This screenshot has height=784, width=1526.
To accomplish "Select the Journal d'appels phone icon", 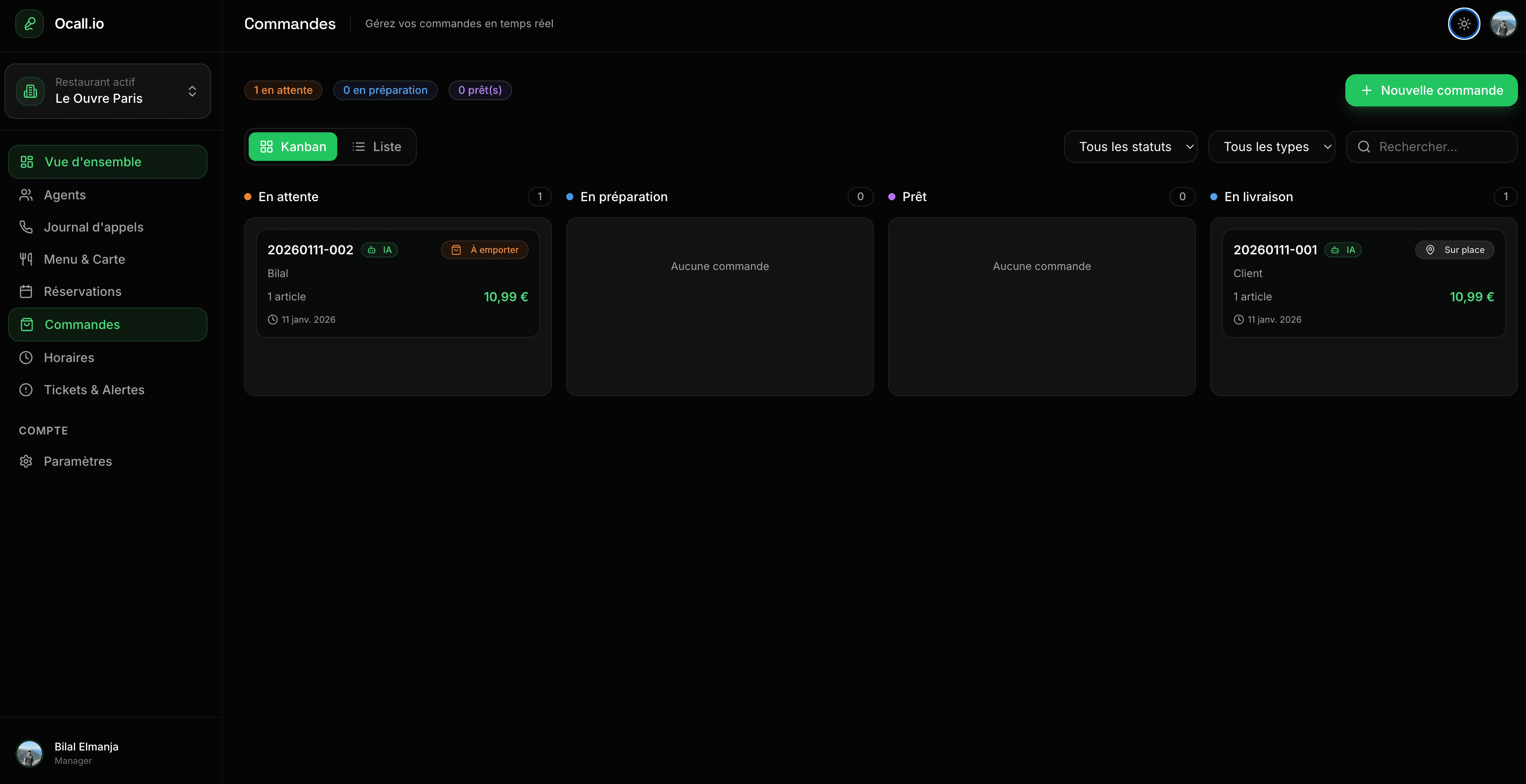I will coord(26,227).
